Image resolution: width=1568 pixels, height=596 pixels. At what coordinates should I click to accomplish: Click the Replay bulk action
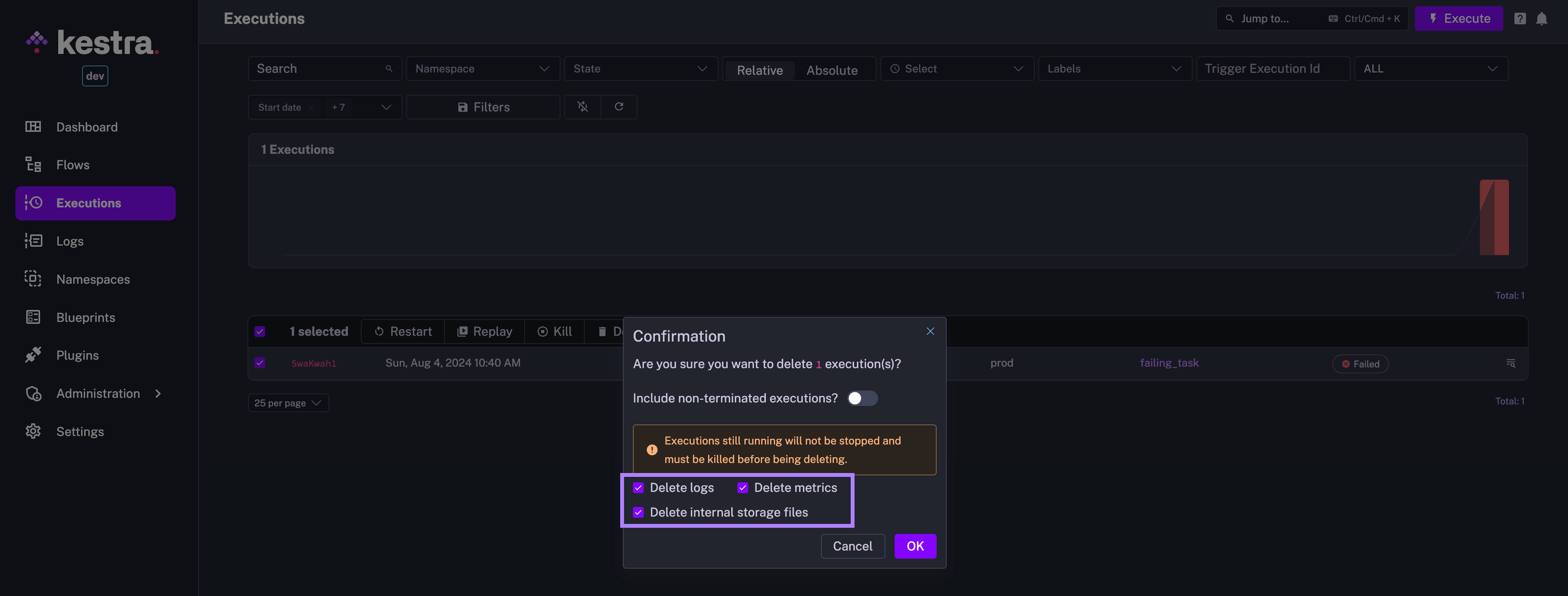point(485,332)
